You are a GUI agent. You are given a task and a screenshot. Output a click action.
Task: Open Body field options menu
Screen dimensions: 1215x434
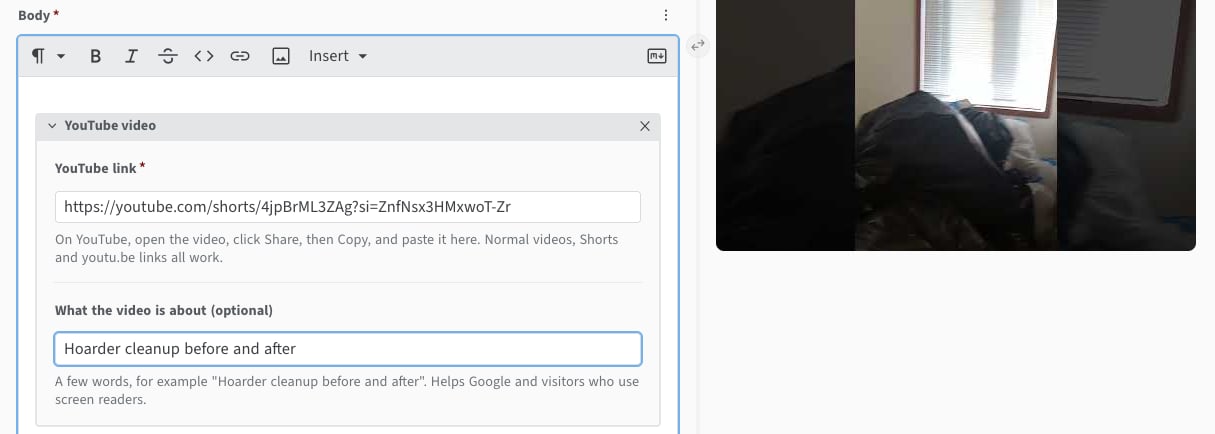[666, 15]
